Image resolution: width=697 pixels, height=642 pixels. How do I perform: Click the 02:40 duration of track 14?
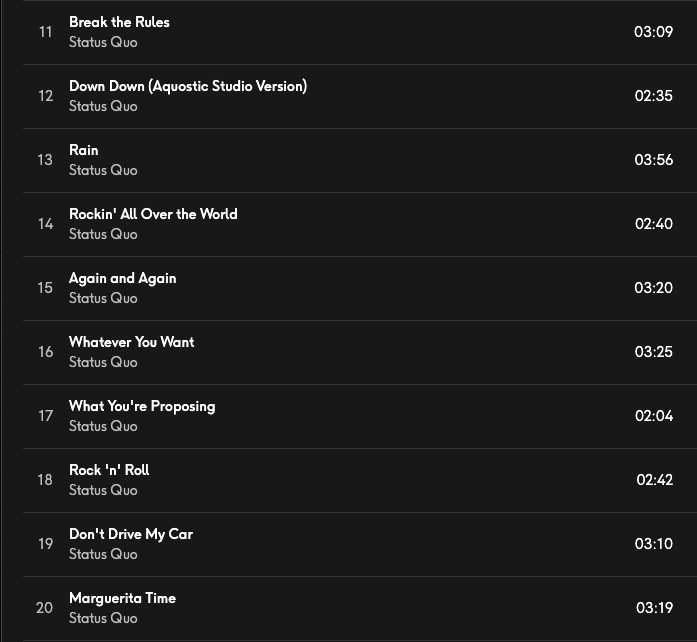coord(653,224)
